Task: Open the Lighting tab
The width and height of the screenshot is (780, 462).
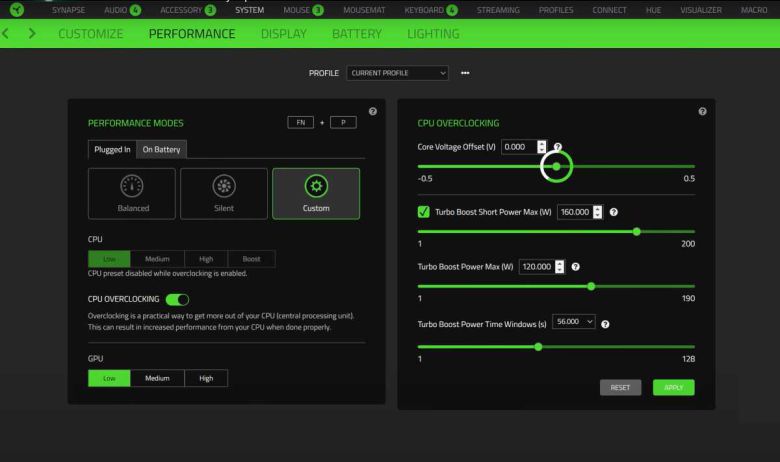Action: 433,34
